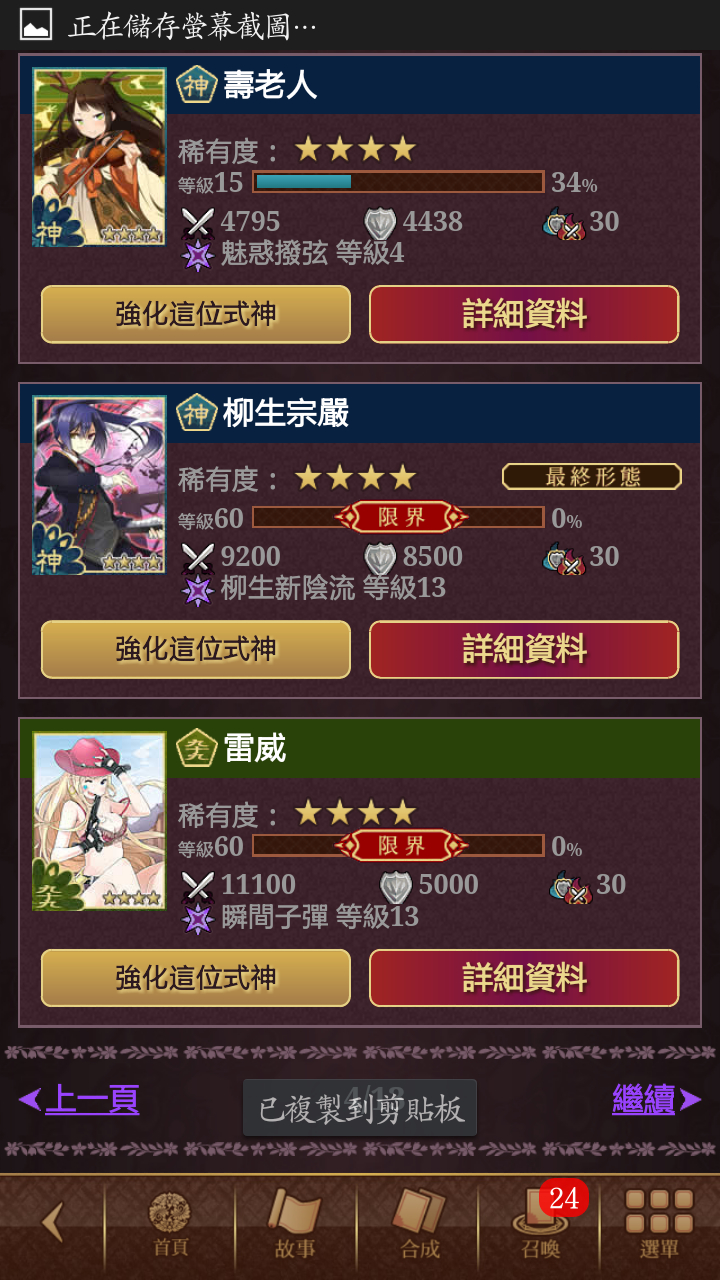Image resolution: width=720 pixels, height=1280 pixels.
Task: Tap 雷威 sword attack icon 11100
Action: tap(198, 886)
